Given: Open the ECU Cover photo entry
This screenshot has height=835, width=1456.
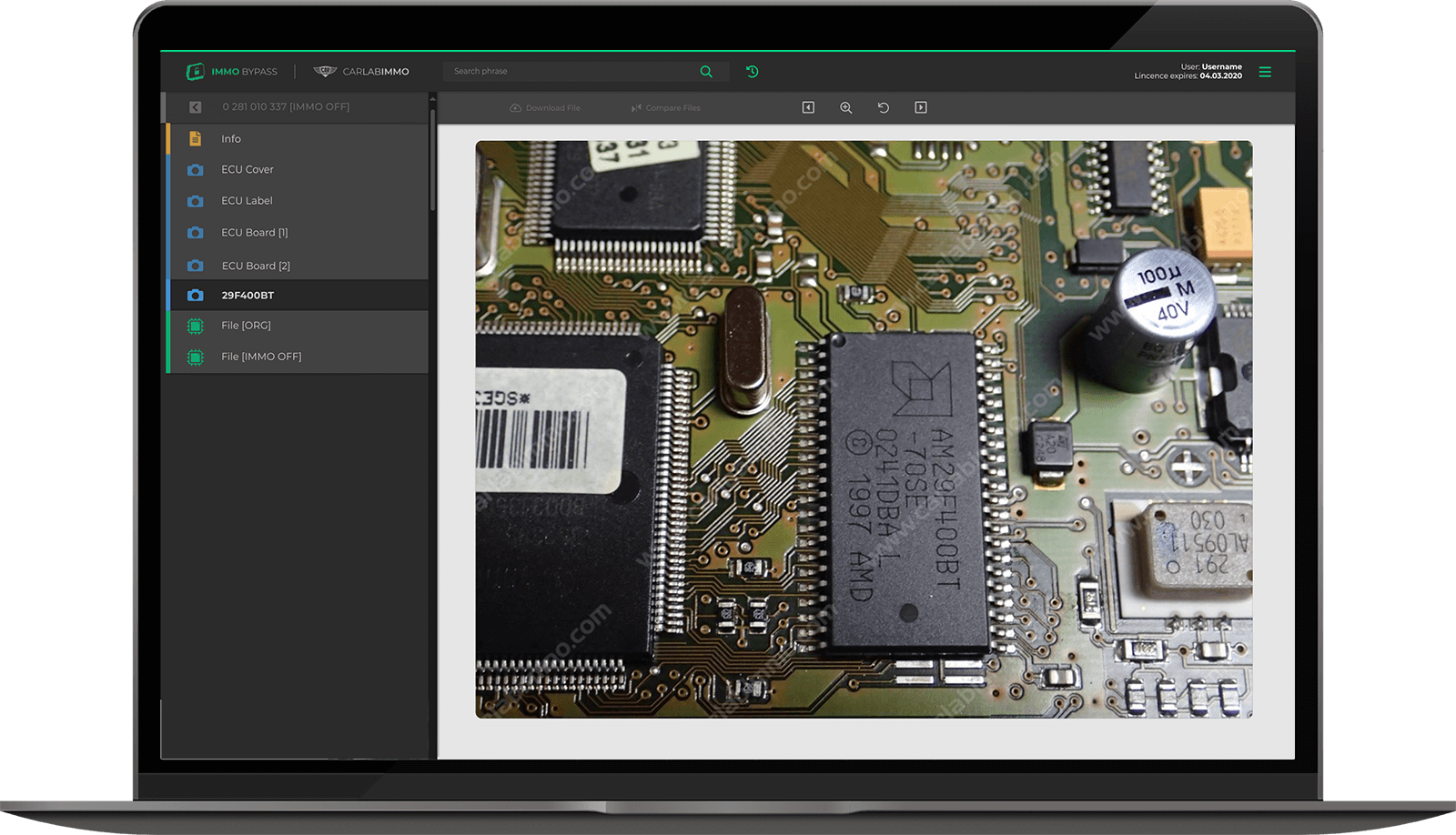Looking at the screenshot, I should pos(298,169).
